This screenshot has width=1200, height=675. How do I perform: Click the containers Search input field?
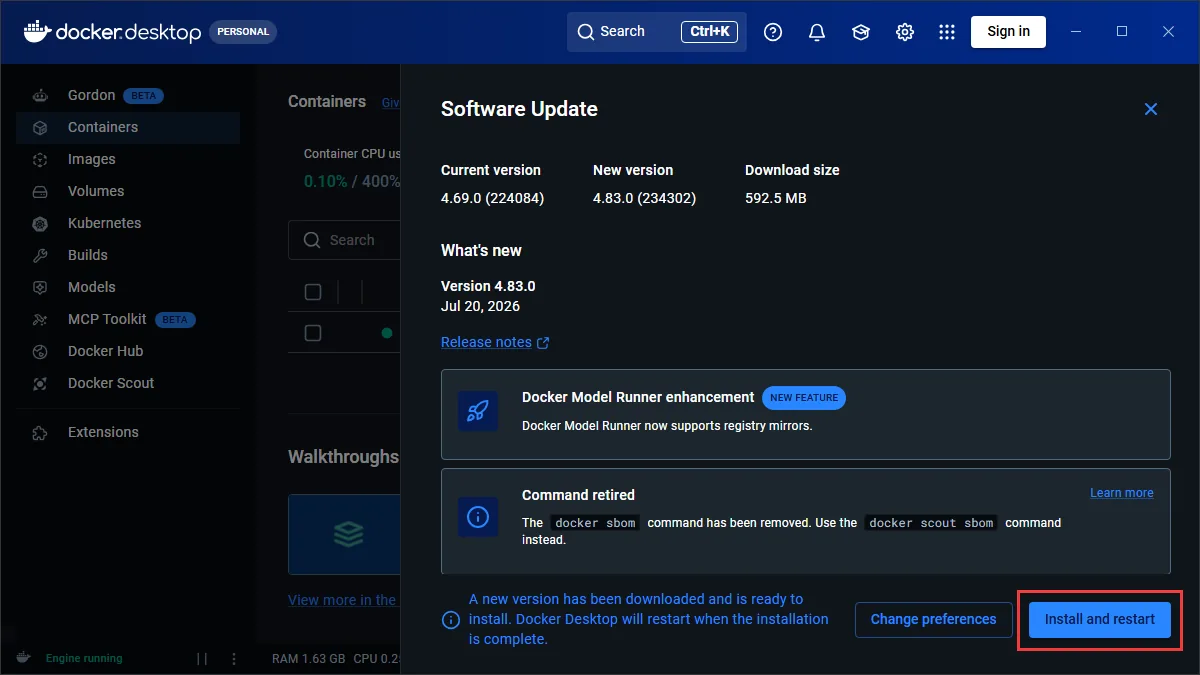pyautogui.click(x=344, y=240)
